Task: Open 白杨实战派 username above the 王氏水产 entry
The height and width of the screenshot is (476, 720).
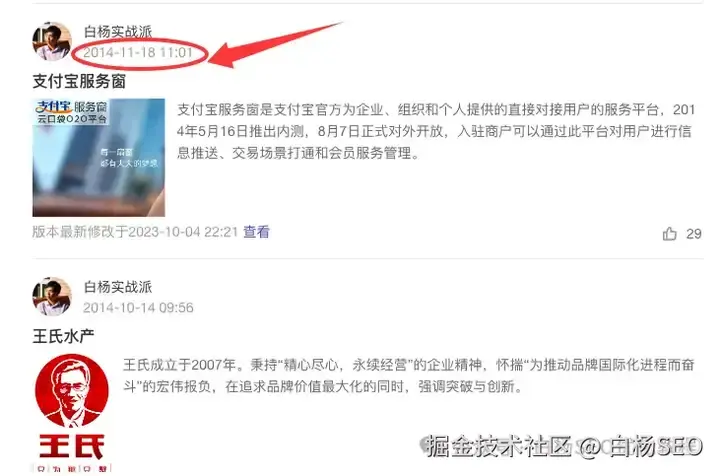Action: point(118,287)
